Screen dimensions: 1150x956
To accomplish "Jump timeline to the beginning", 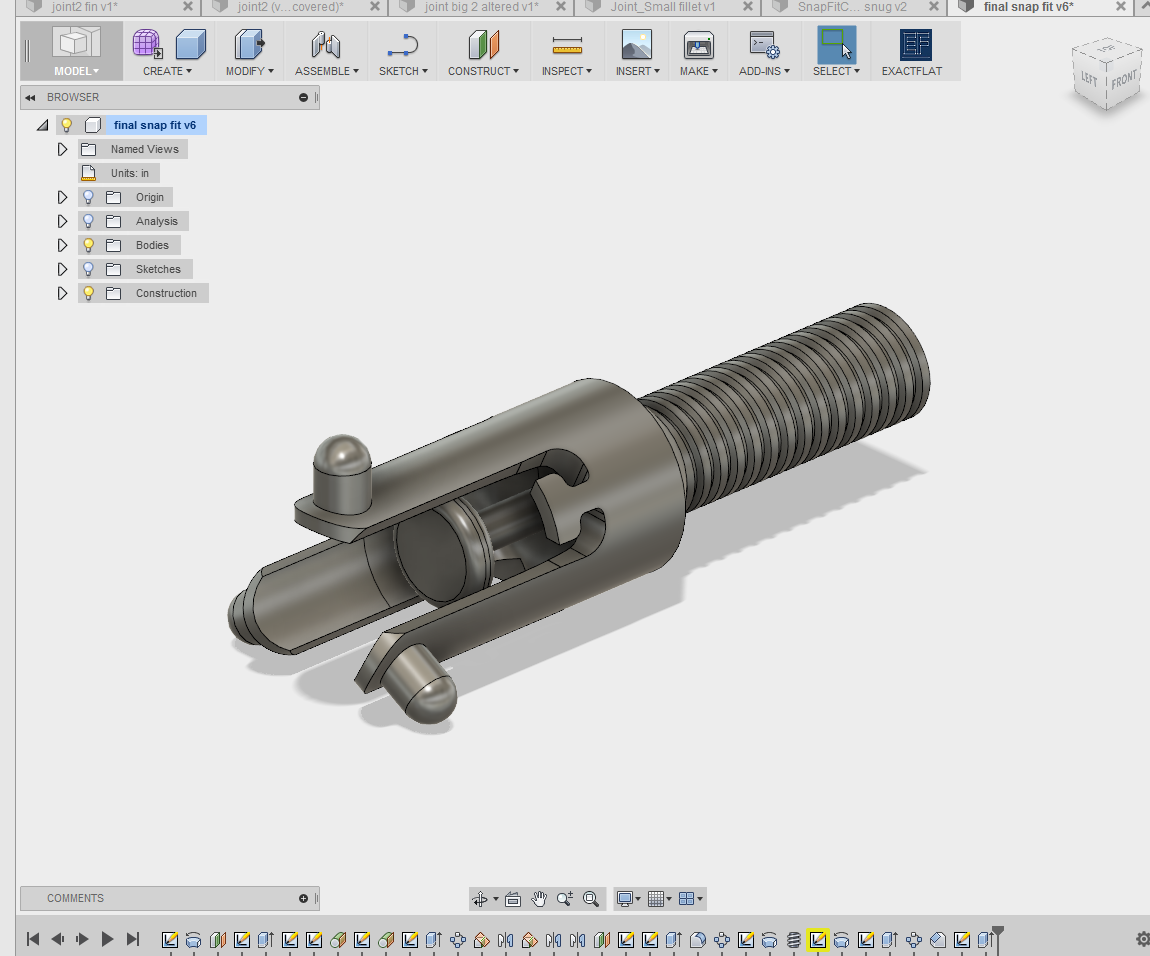I will click(32, 939).
